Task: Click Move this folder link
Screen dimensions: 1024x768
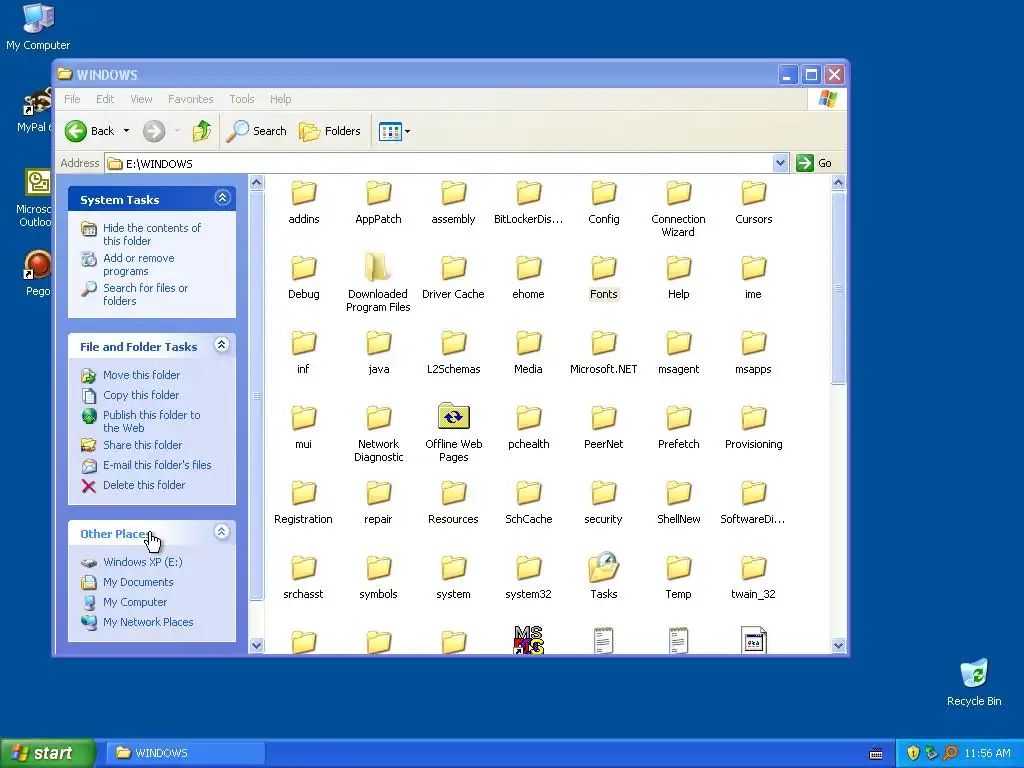Action: 141,375
